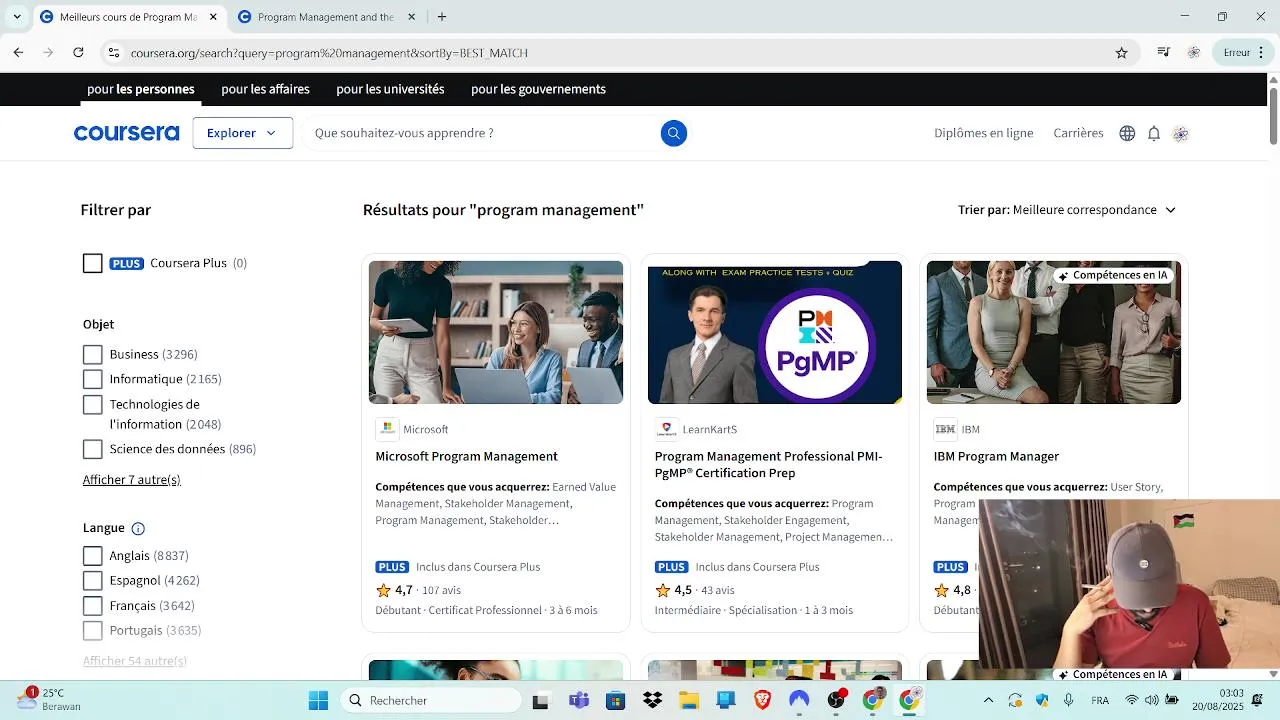Open the Trier par sort dropdown
The image size is (1280, 720).
click(1067, 210)
